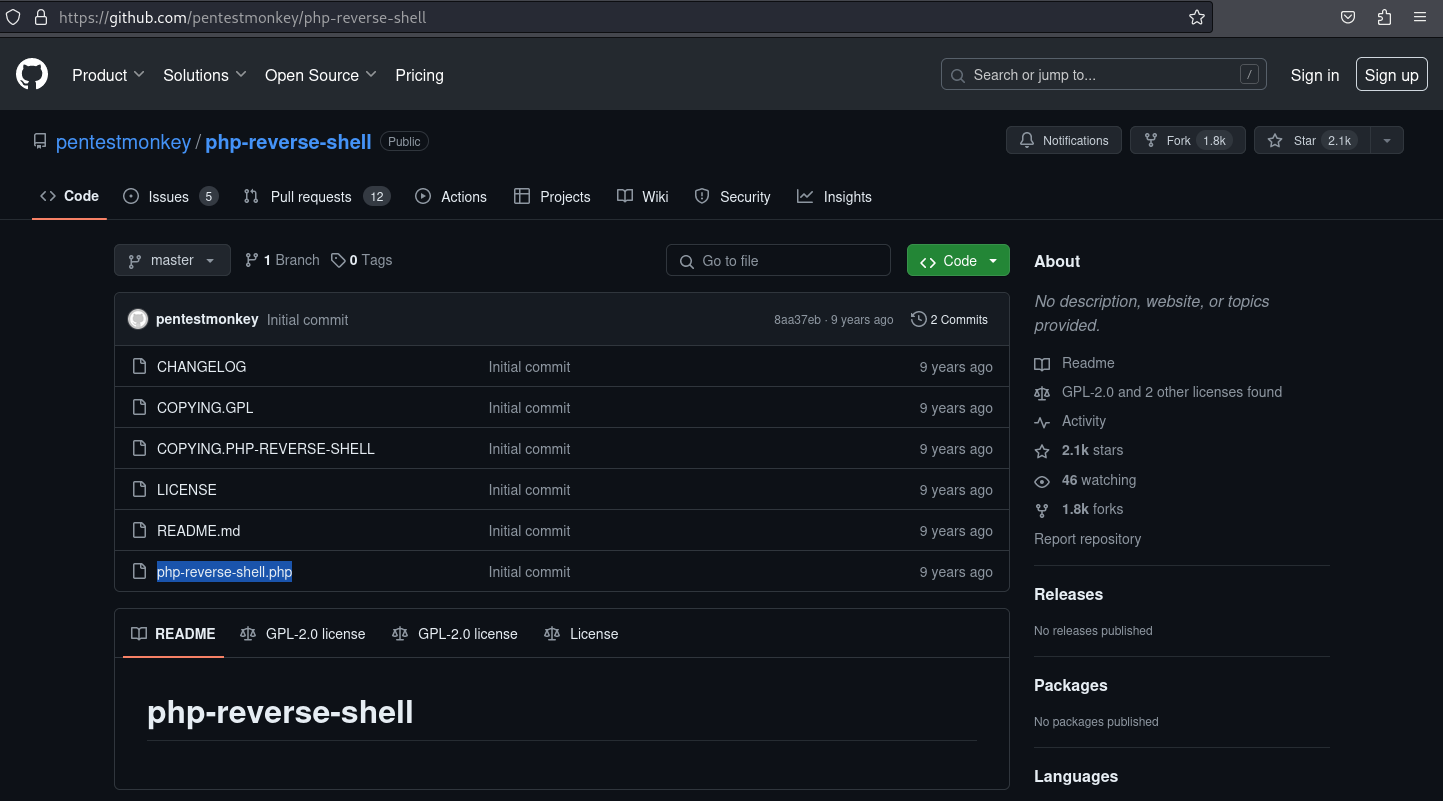Select the README tab in file viewer

click(173, 634)
